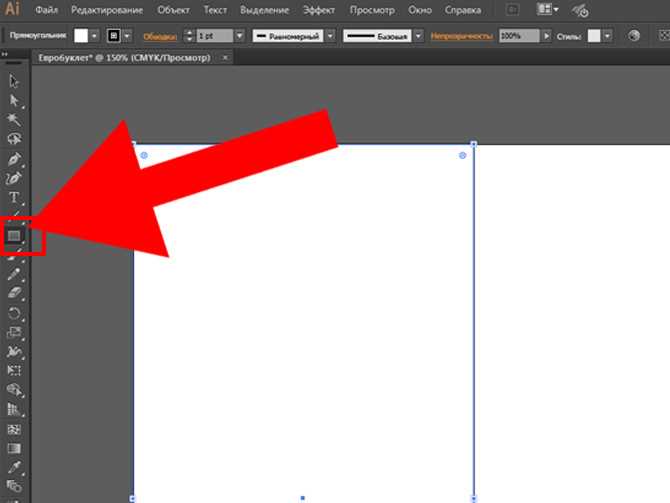This screenshot has width=670, height=503.
Task: Open the Recolor Artwork wheel icon
Action: (x=634, y=36)
